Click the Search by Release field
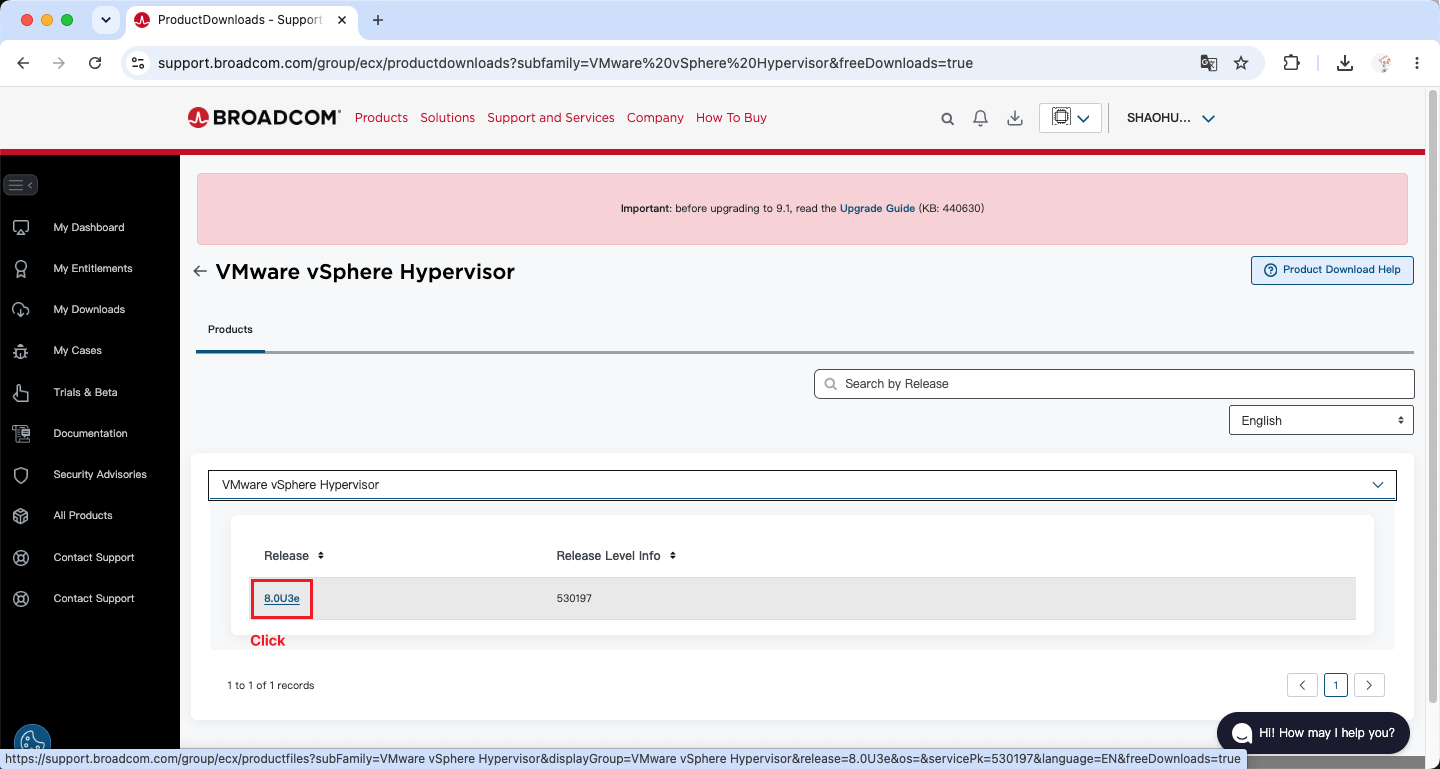The width and height of the screenshot is (1440, 769). click(x=1114, y=384)
